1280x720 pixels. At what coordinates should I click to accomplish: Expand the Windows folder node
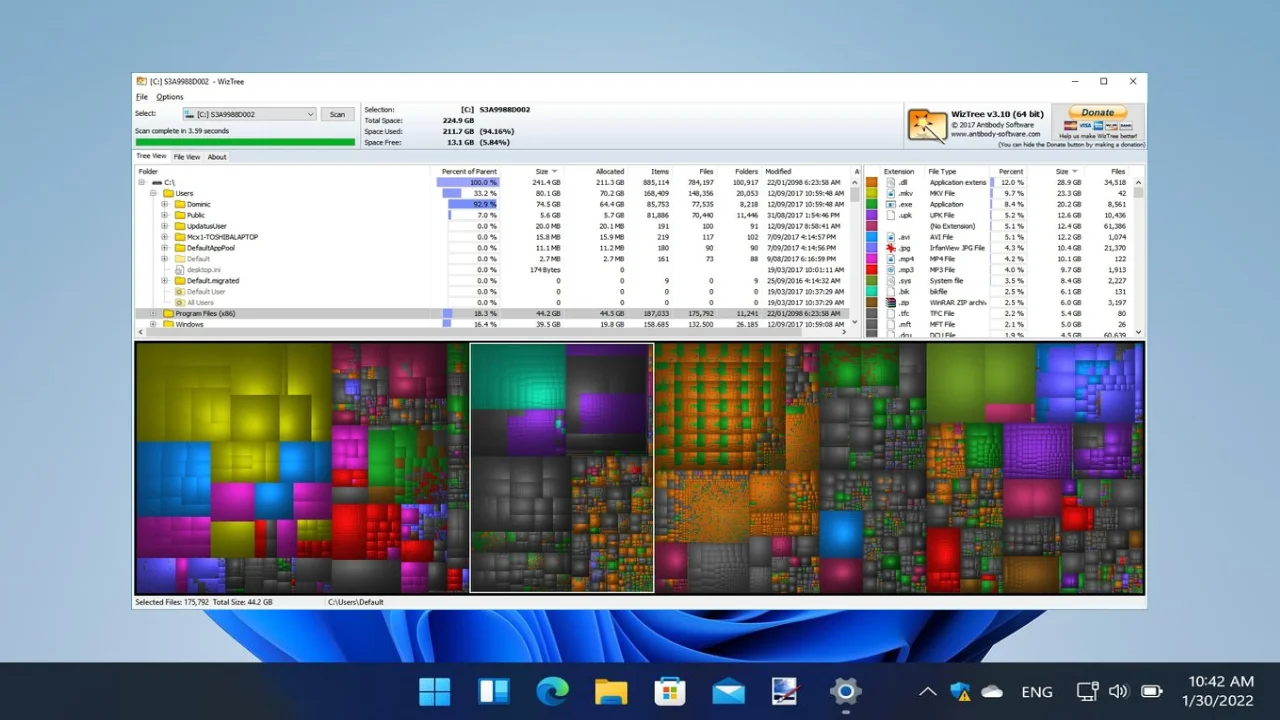pos(154,325)
